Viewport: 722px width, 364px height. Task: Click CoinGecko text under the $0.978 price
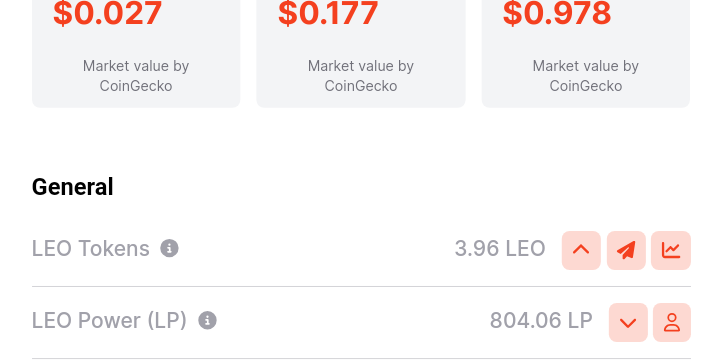point(586,86)
